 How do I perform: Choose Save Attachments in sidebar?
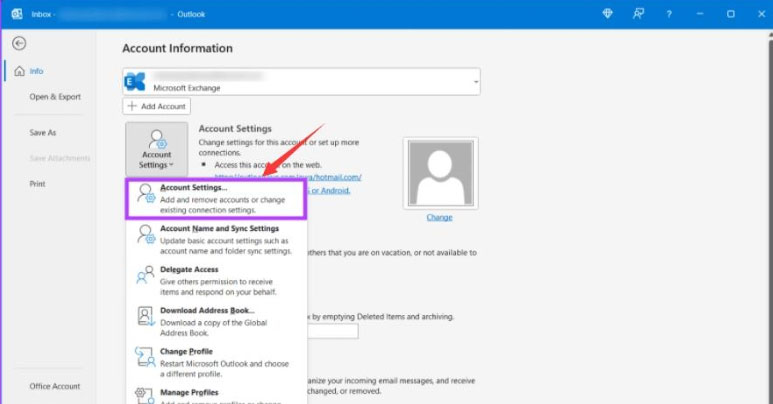click(x=60, y=158)
